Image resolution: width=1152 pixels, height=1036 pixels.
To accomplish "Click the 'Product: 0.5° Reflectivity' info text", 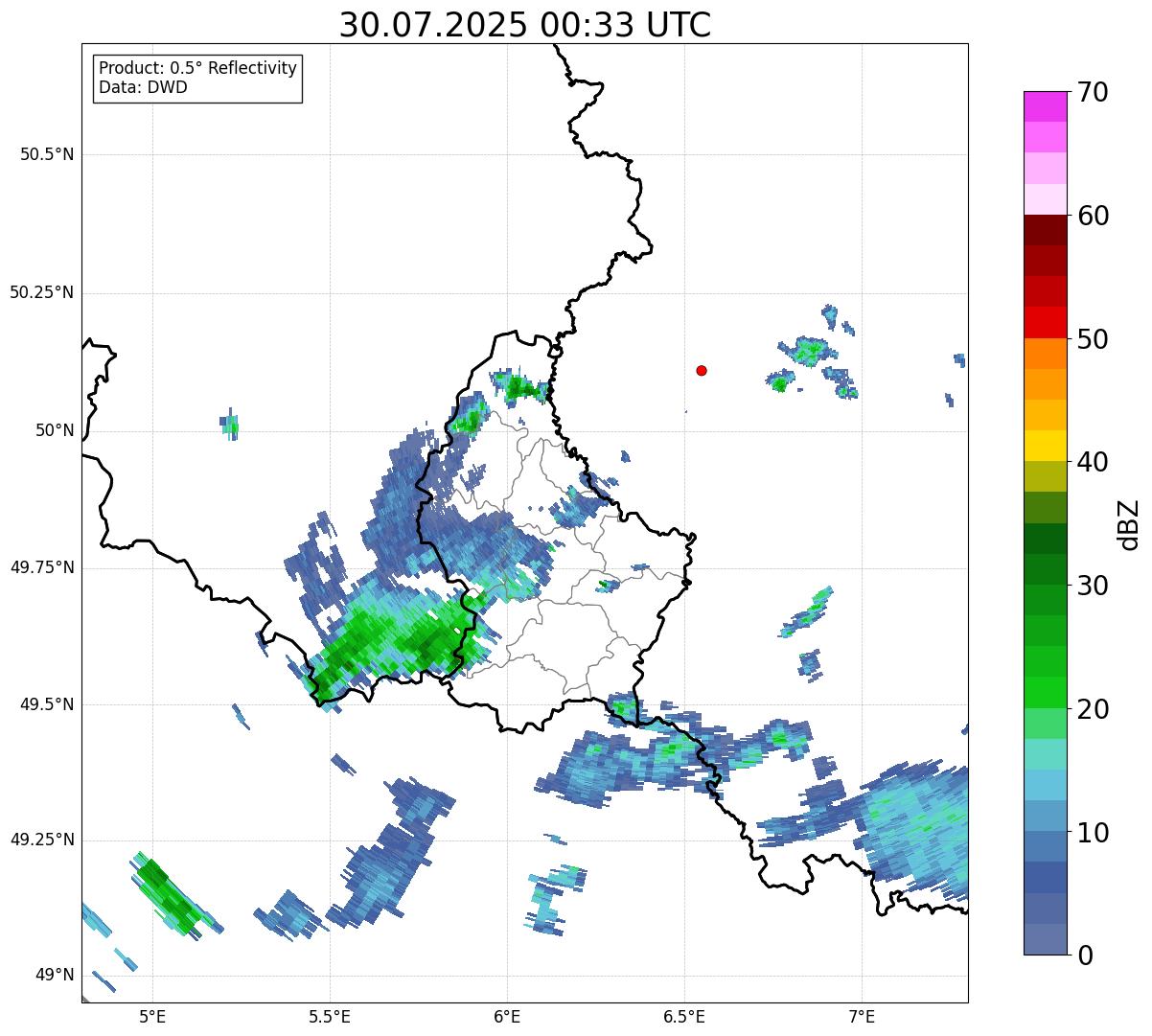I will coord(197,69).
